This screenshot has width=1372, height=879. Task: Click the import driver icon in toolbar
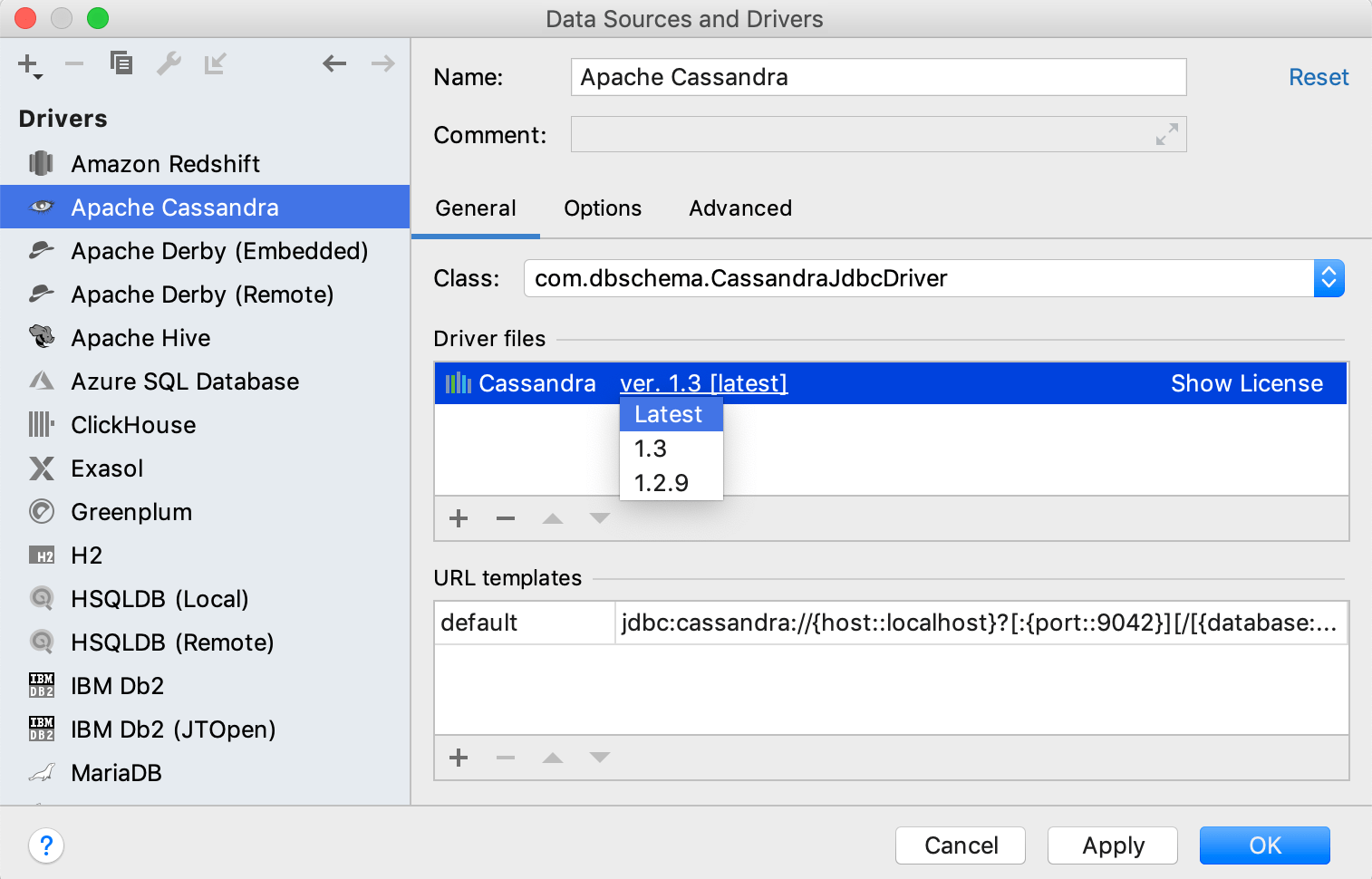click(215, 63)
